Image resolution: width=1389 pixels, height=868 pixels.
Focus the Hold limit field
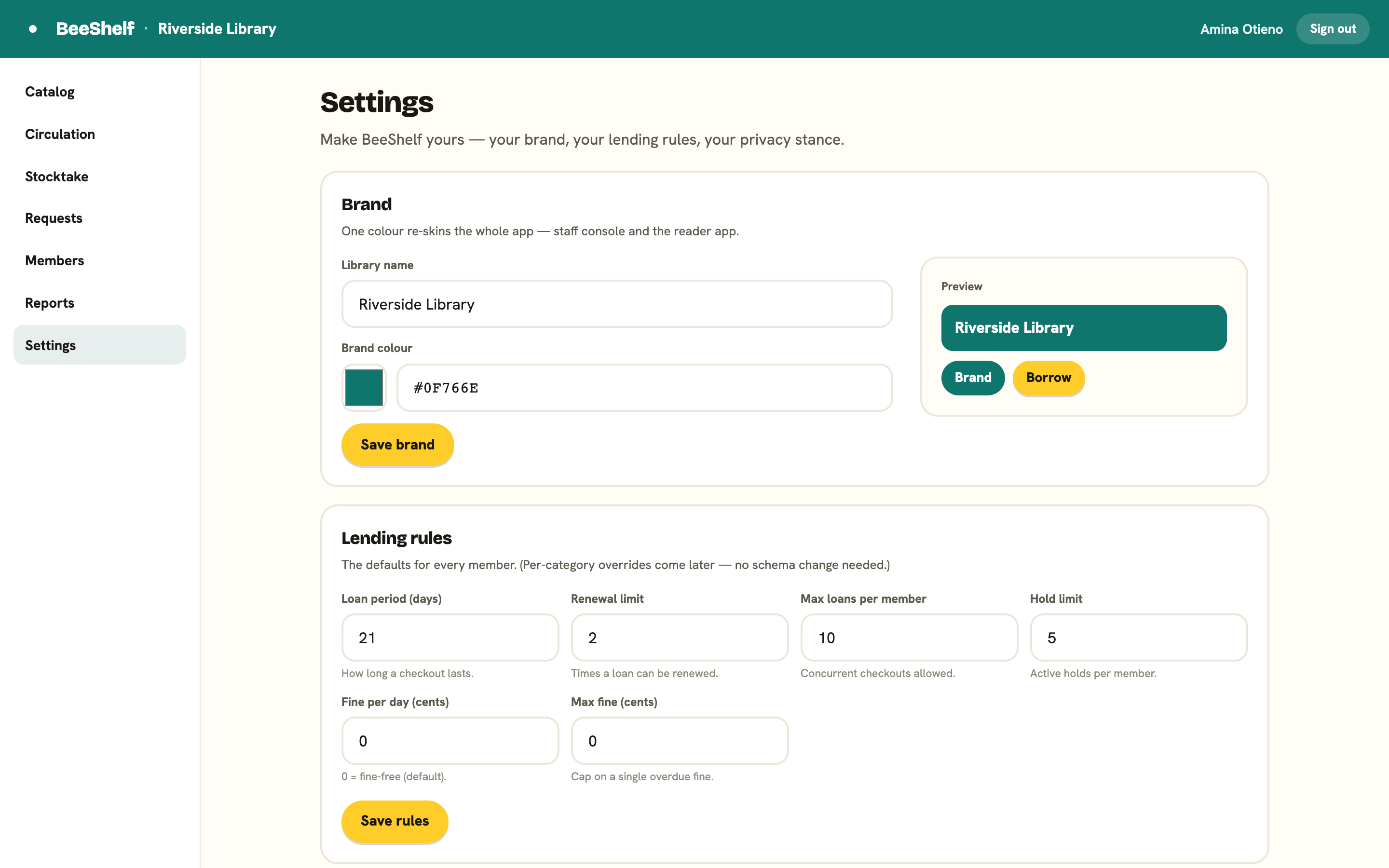[1139, 638]
